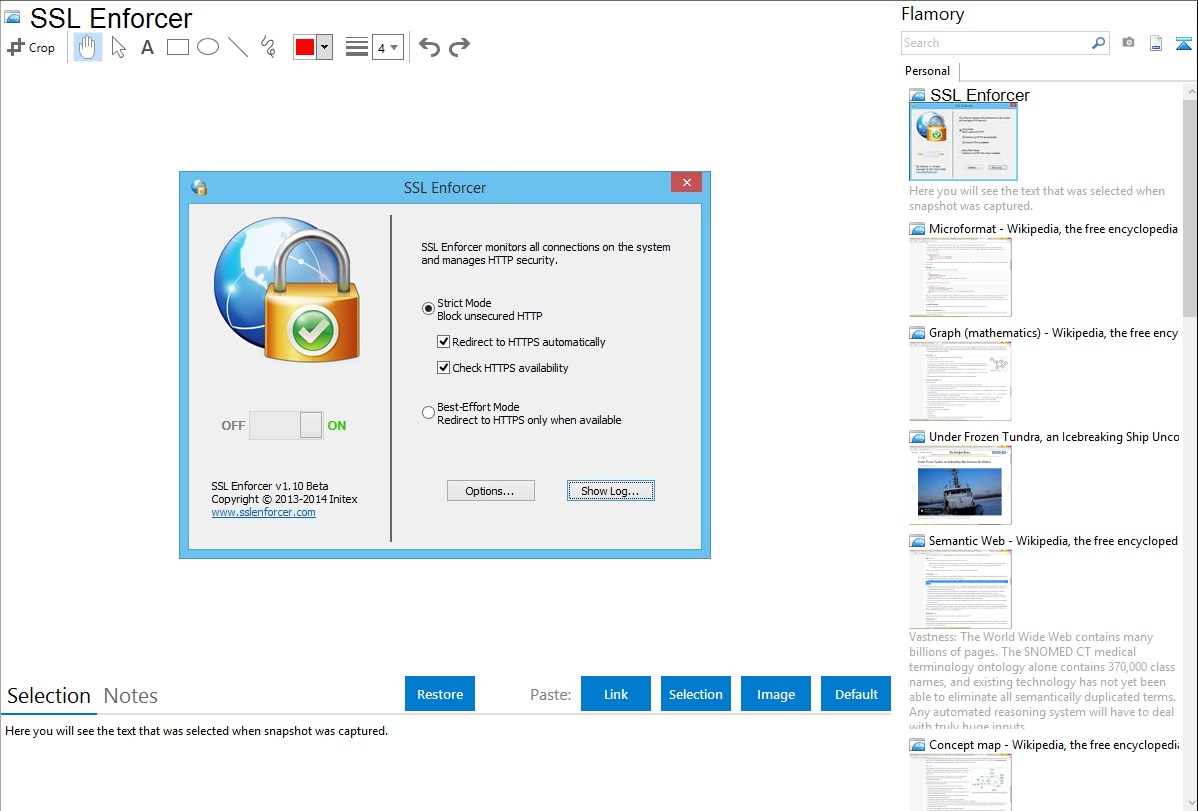
Task: Click the page document icon in Flamory
Action: click(x=1156, y=43)
